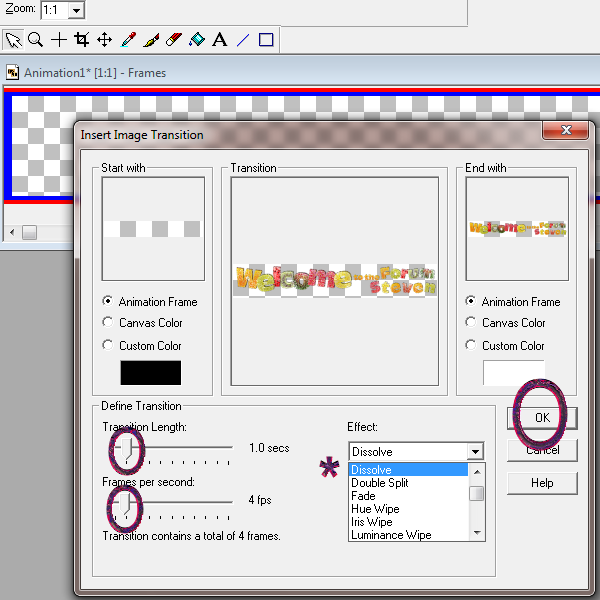Select the Zoom magnifier tool
This screenshot has width=600, height=600.
36,40
